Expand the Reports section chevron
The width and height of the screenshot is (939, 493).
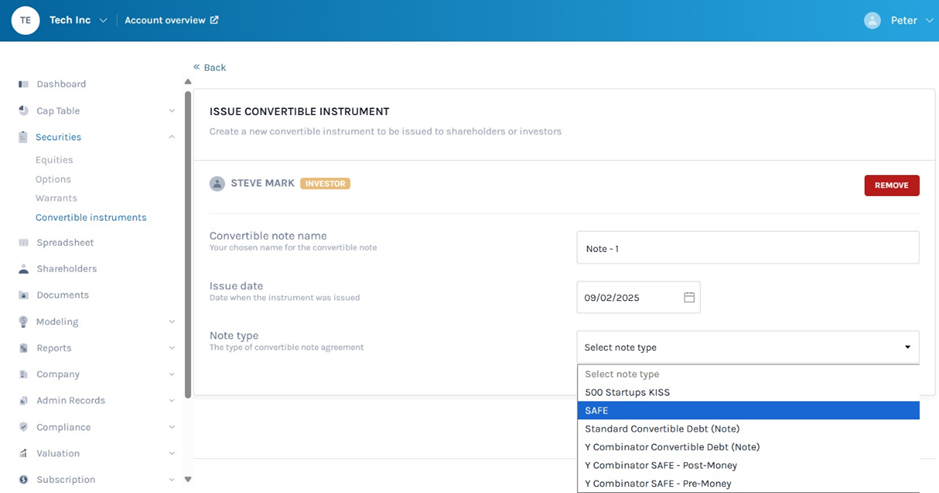coord(172,349)
